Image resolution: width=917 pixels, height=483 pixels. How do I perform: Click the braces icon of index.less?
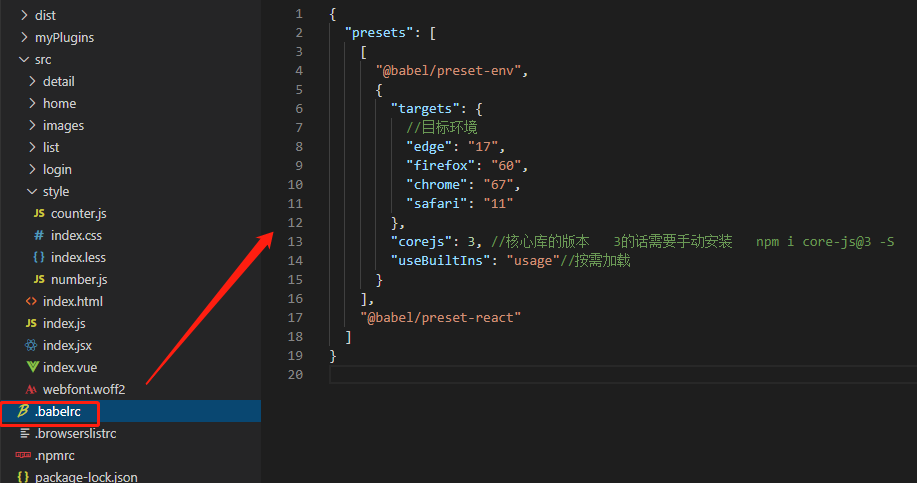(x=39, y=257)
